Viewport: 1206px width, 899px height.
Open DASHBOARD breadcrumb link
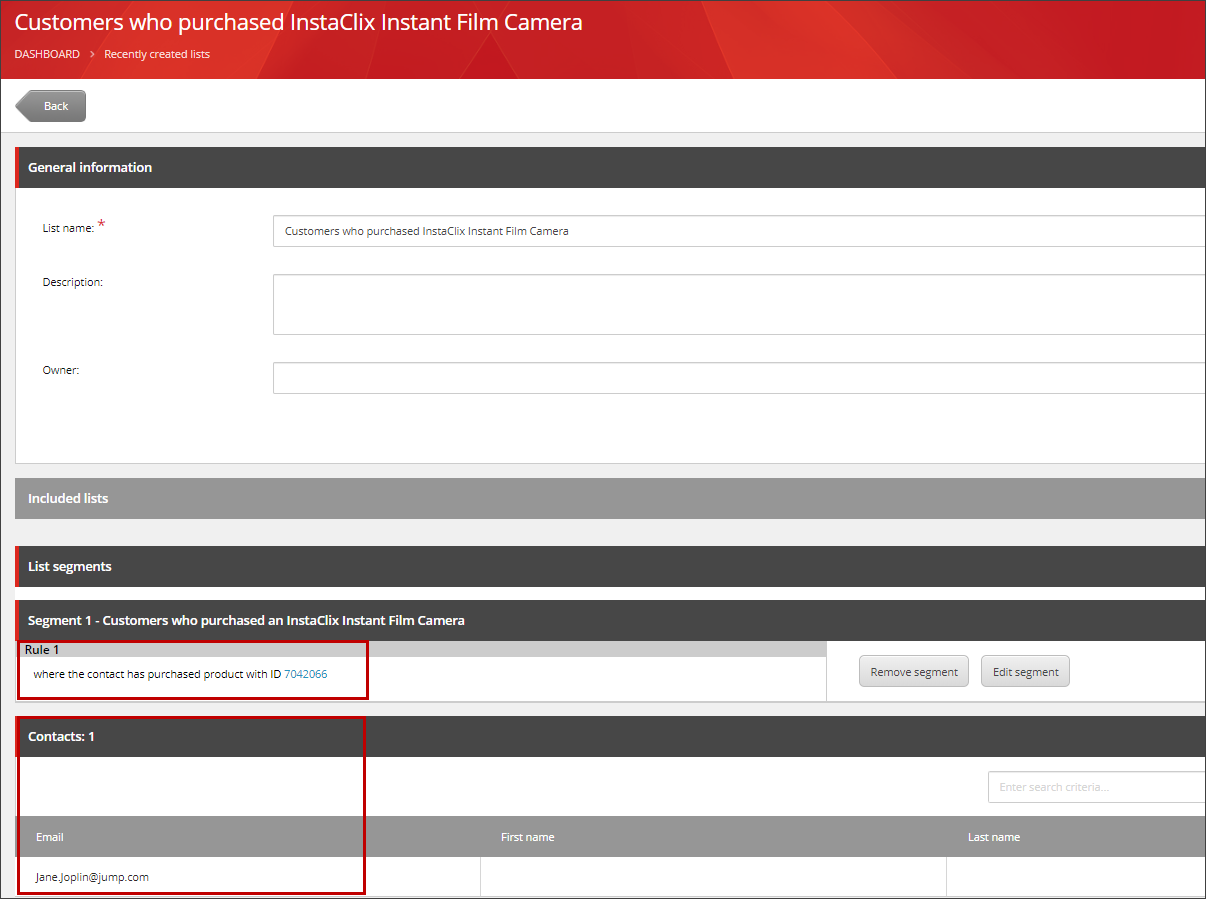47,54
